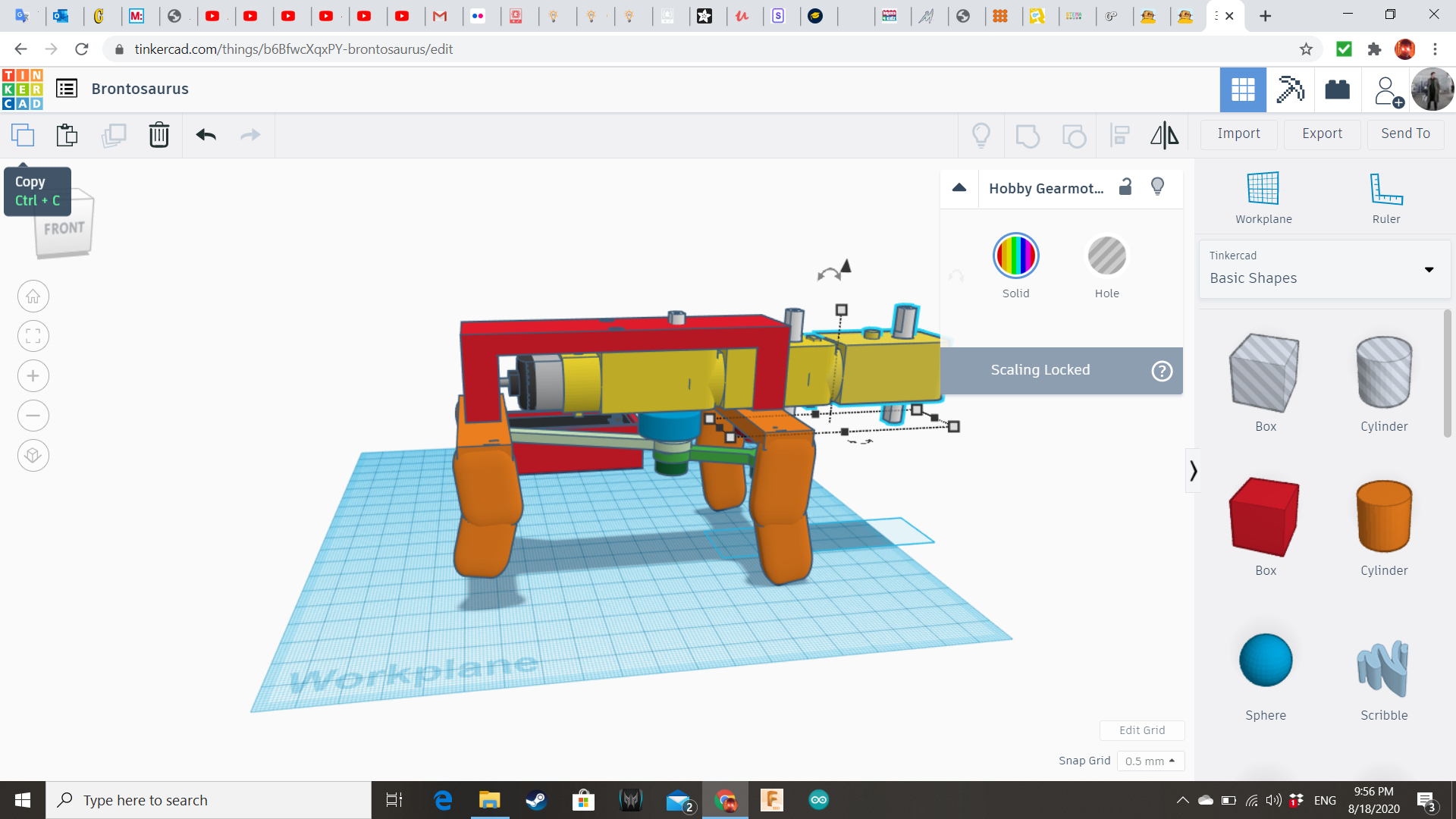The image size is (1456, 819).
Task: Click the Mirror tool icon
Action: point(1164,135)
